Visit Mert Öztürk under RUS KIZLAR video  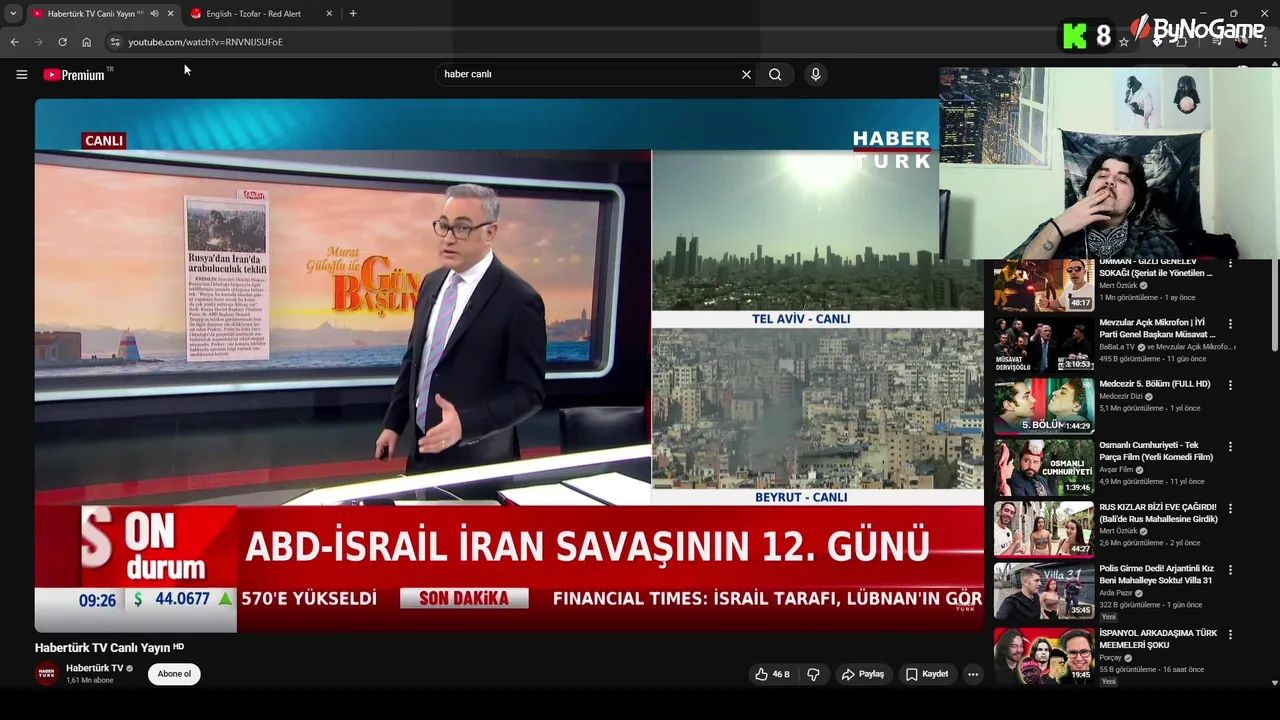click(1118, 531)
